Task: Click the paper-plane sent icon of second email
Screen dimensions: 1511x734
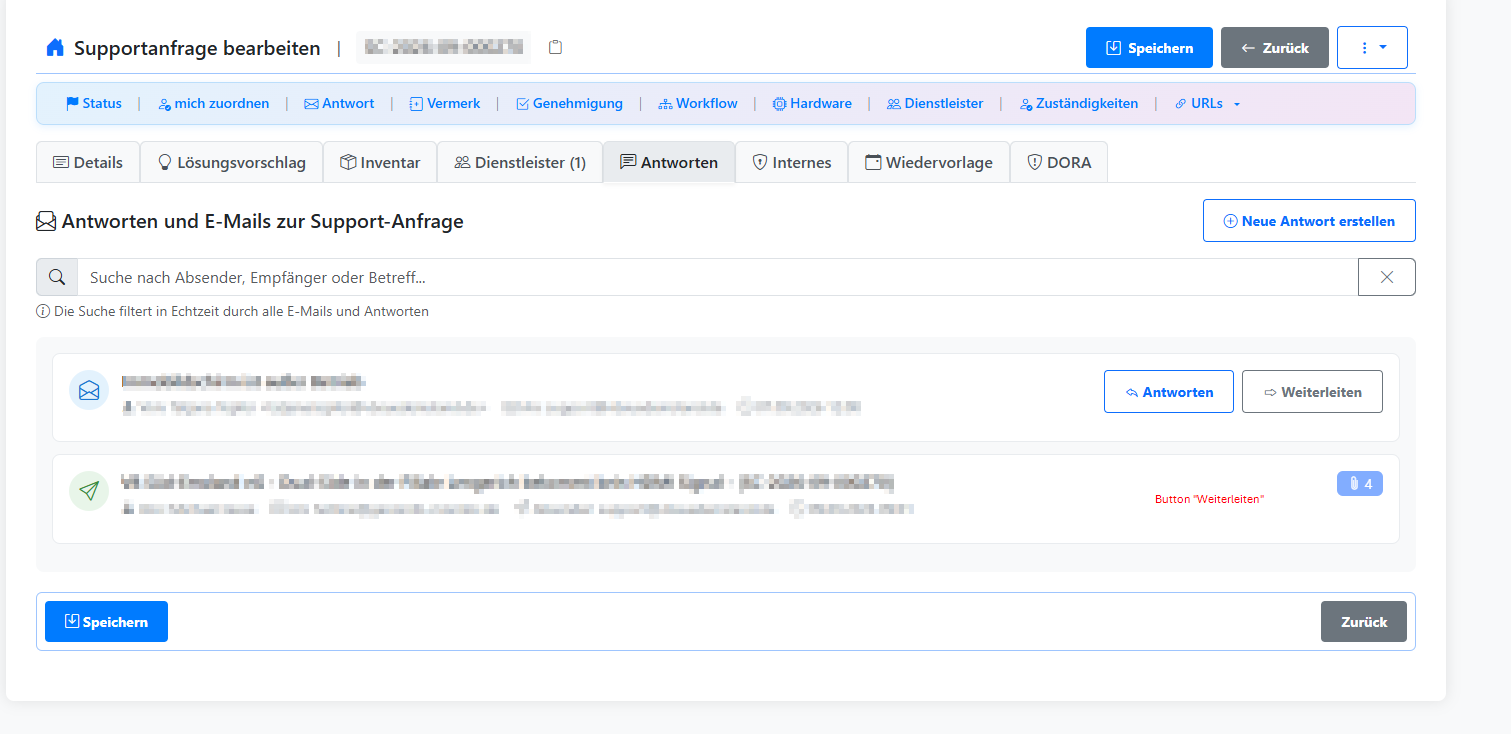Action: tap(89, 491)
